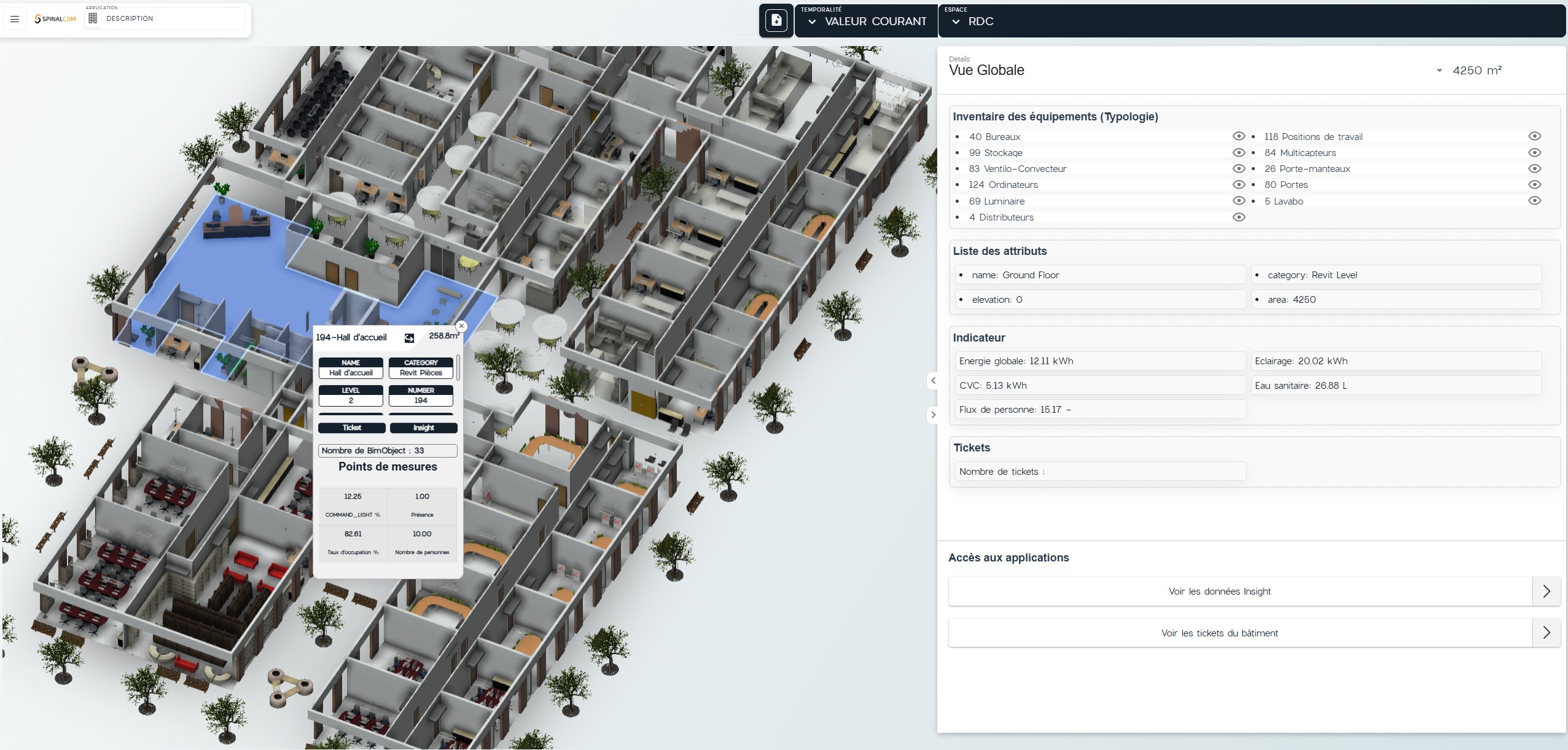Expand viewer with right chevron arrow
Viewport: 1568px width, 750px height.
point(933,415)
